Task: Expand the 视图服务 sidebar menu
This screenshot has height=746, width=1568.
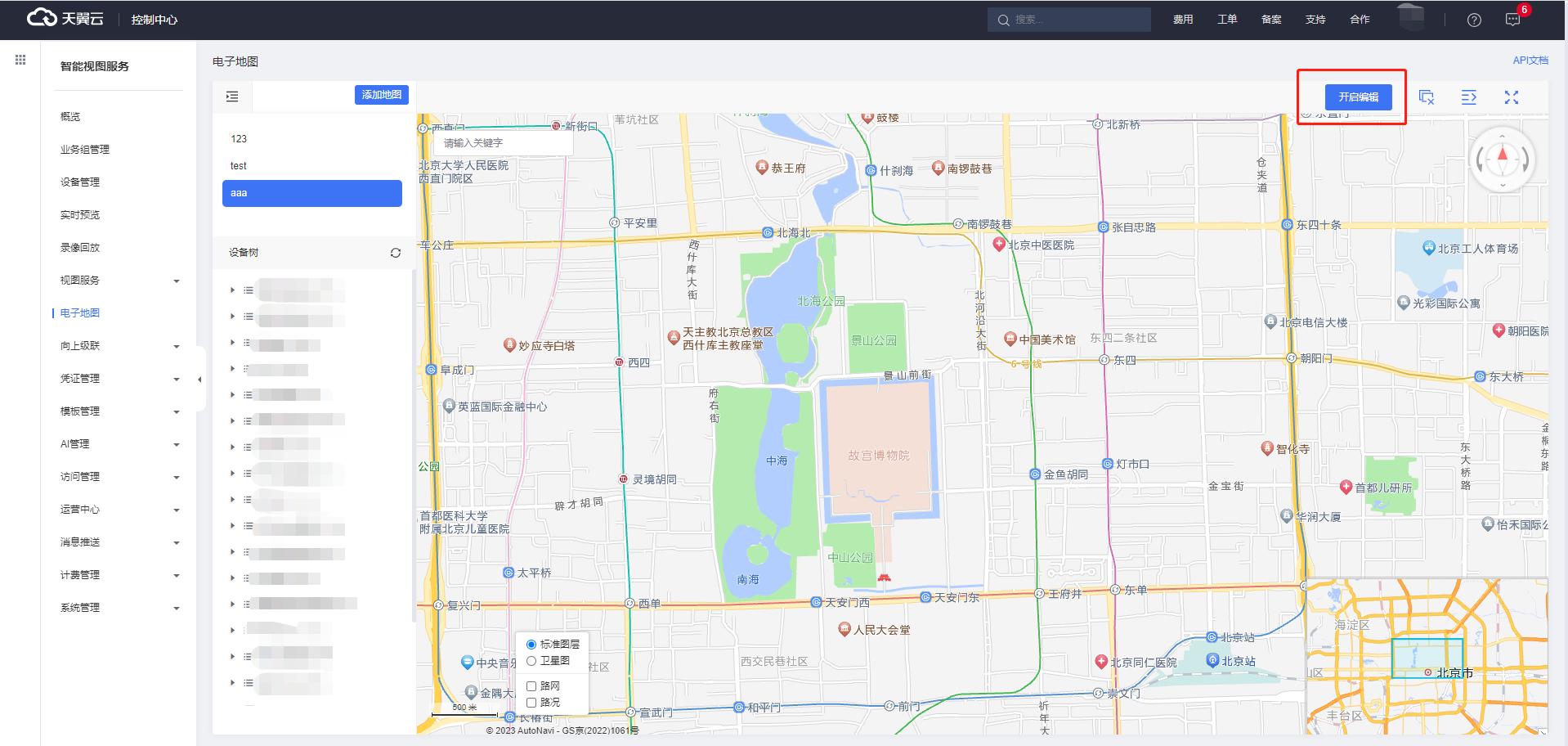Action: point(119,281)
